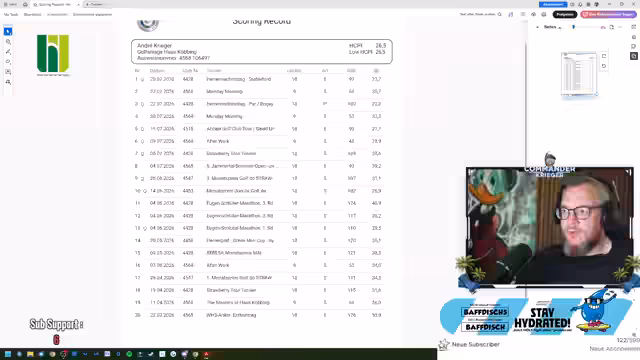Select the page one thumbnail
Viewport: 640px width, 360px height.
point(579,74)
